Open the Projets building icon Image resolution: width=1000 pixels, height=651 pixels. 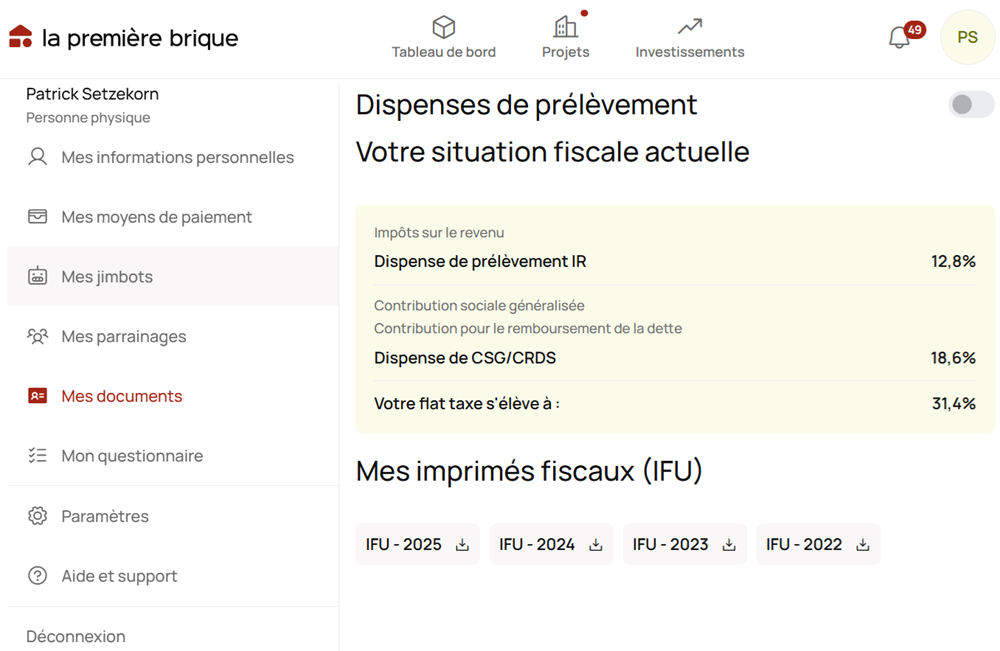point(565,27)
